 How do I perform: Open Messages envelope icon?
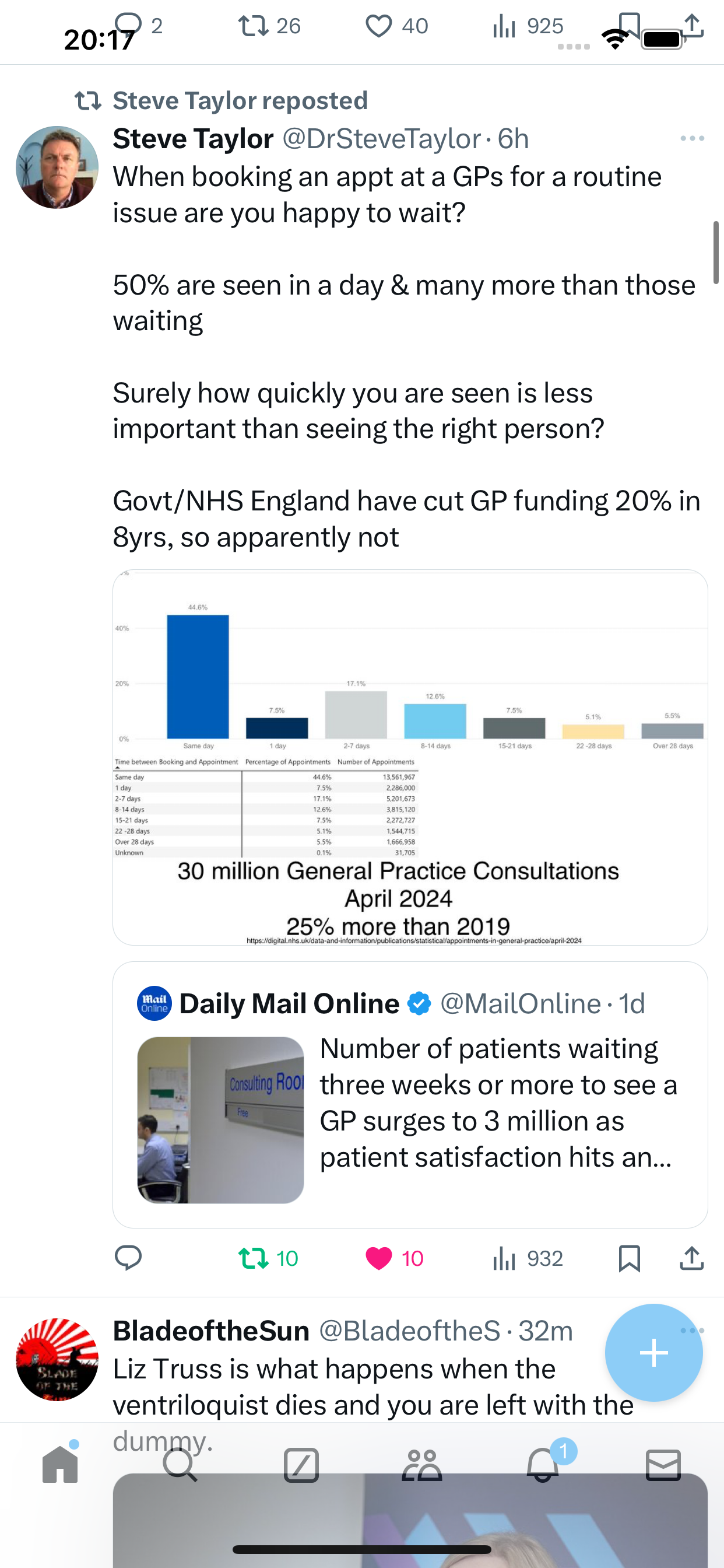(663, 1465)
